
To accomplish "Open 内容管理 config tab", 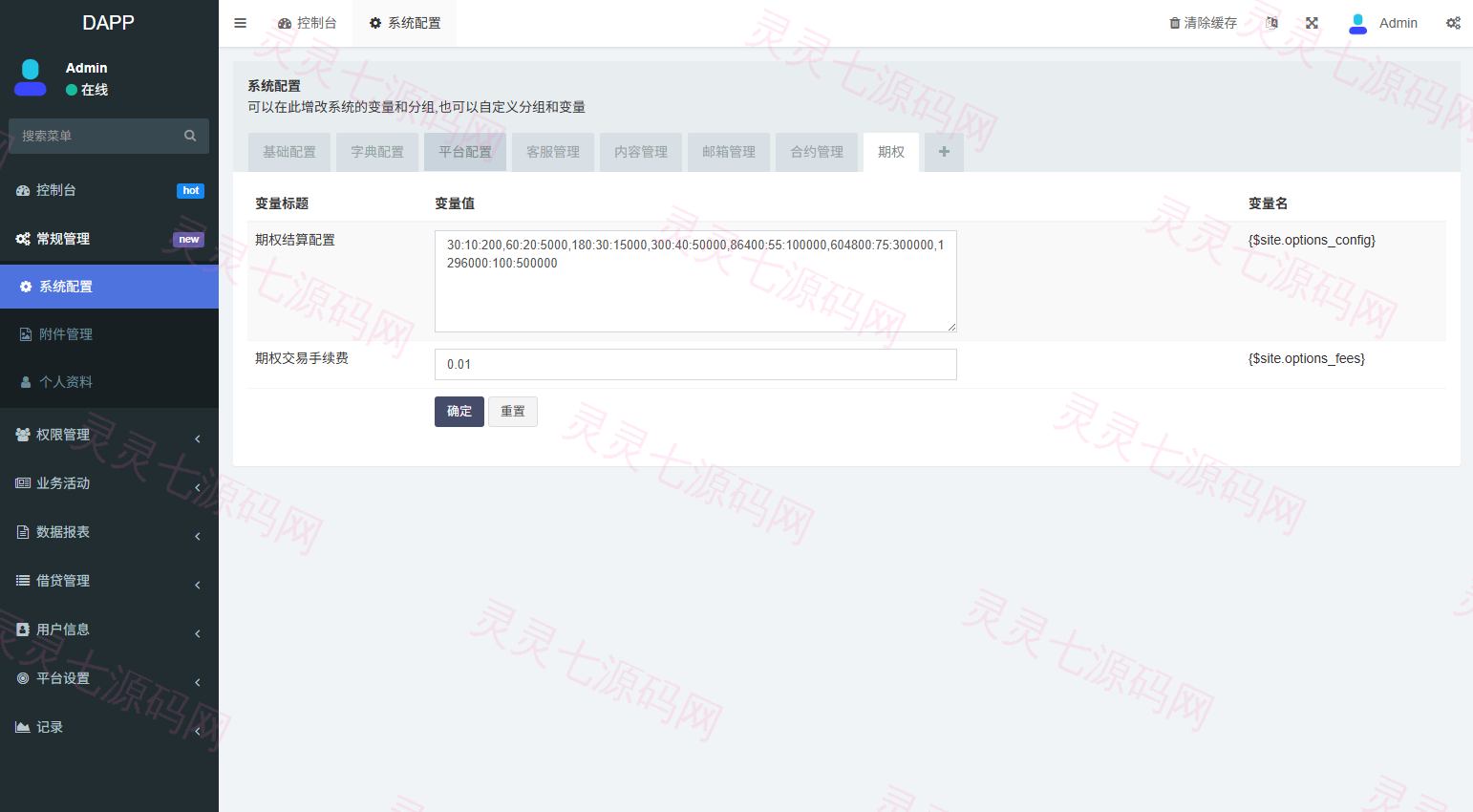I will tap(641, 152).
